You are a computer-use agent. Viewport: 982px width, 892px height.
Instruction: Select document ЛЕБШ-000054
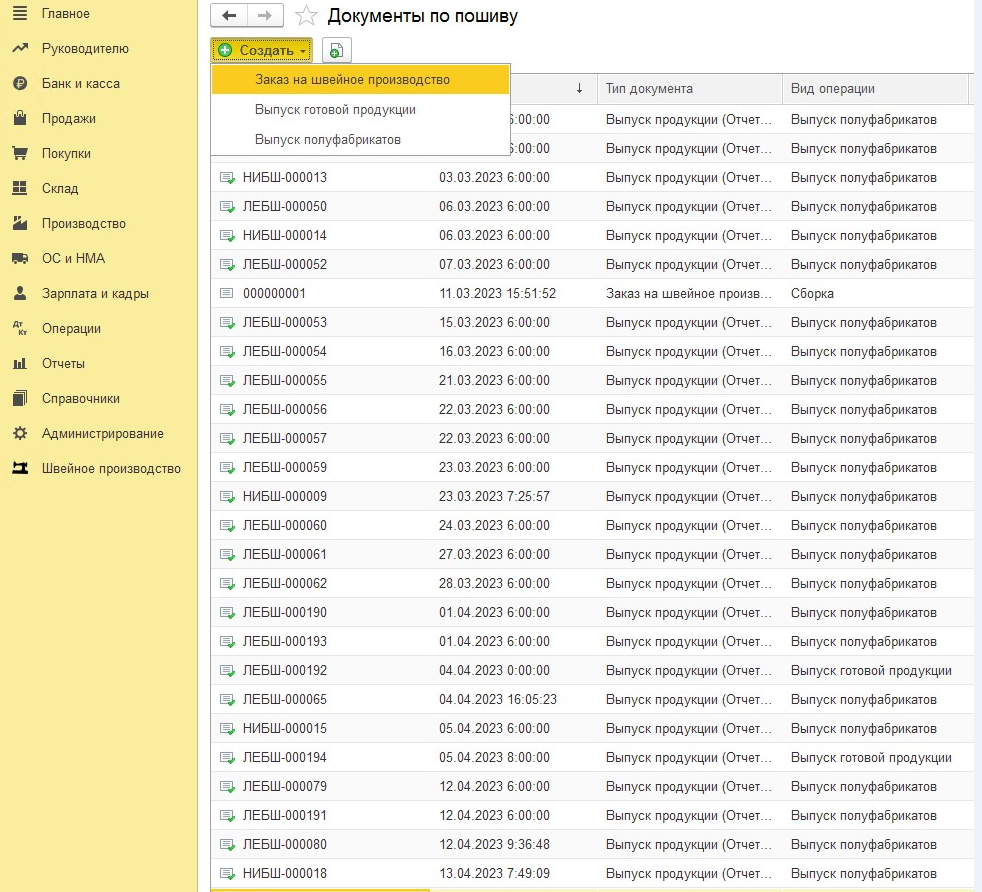pyautogui.click(x=285, y=351)
